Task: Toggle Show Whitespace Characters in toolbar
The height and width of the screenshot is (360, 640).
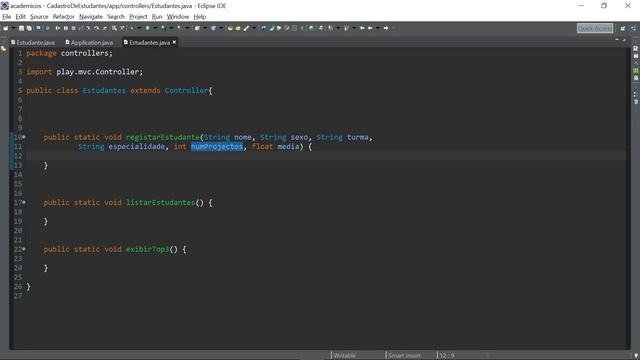Action: (x=302, y=28)
